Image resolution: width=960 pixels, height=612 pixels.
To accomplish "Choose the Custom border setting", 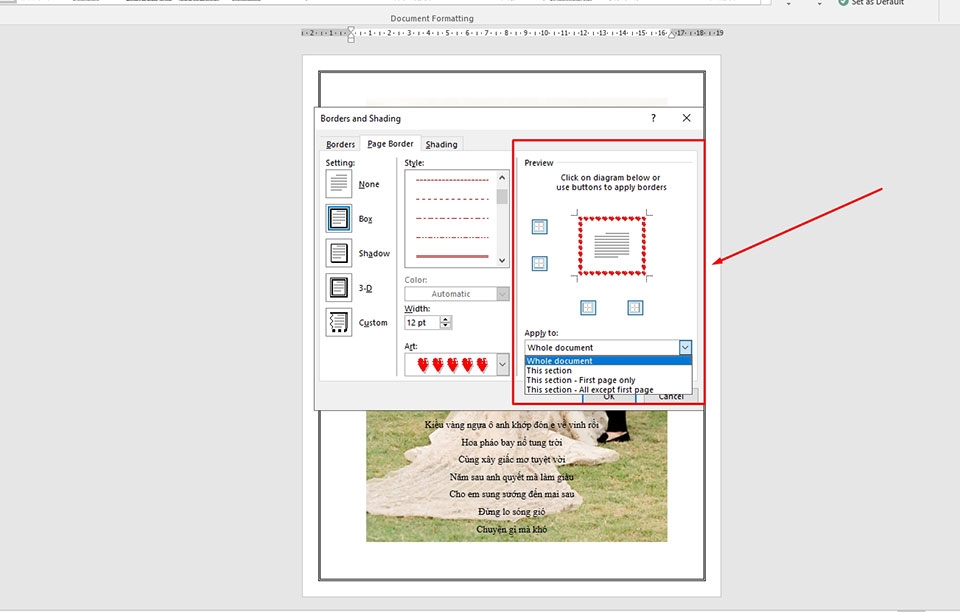I will click(x=337, y=322).
